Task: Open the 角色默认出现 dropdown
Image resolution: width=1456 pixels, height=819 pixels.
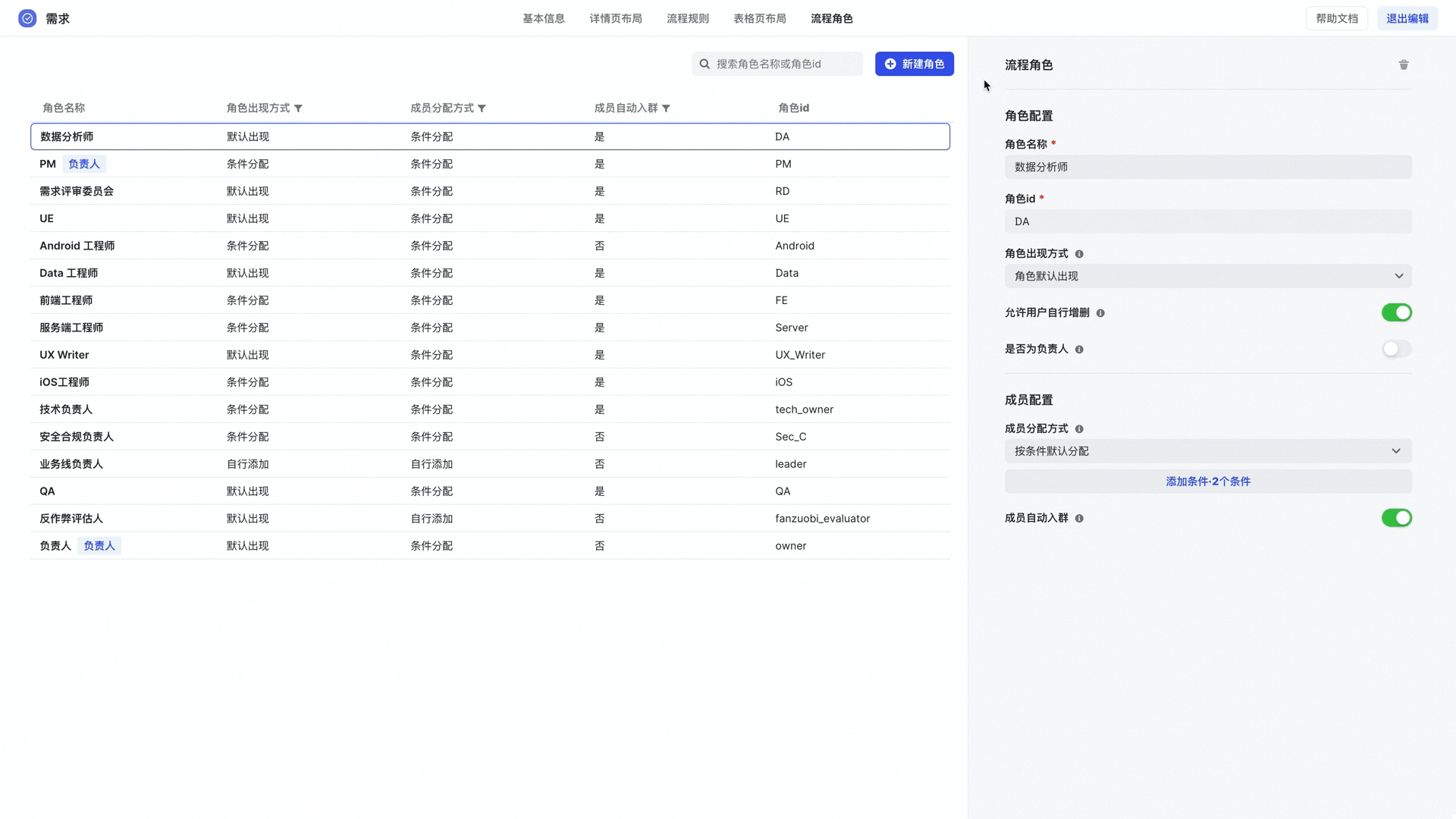Action: 1208,276
